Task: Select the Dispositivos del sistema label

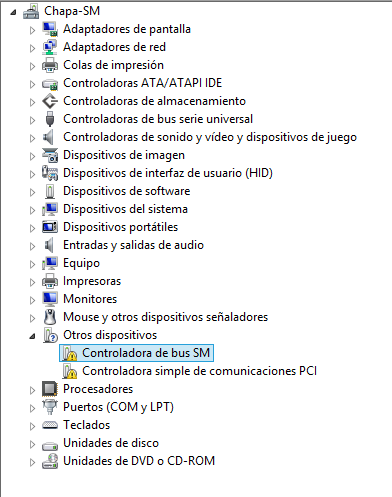Action: (x=125, y=209)
